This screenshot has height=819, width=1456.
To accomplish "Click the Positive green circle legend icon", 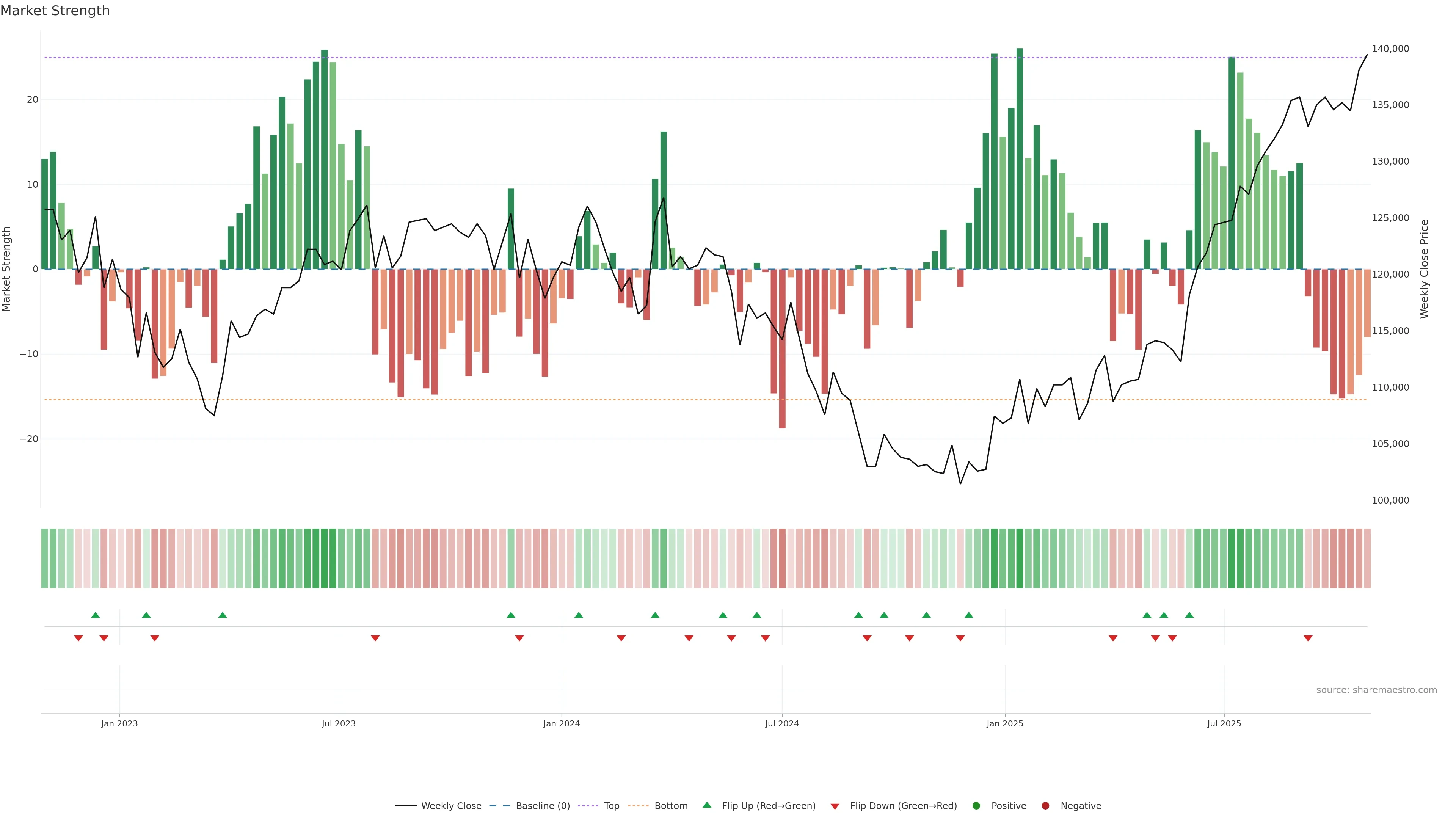I will pyautogui.click(x=976, y=806).
